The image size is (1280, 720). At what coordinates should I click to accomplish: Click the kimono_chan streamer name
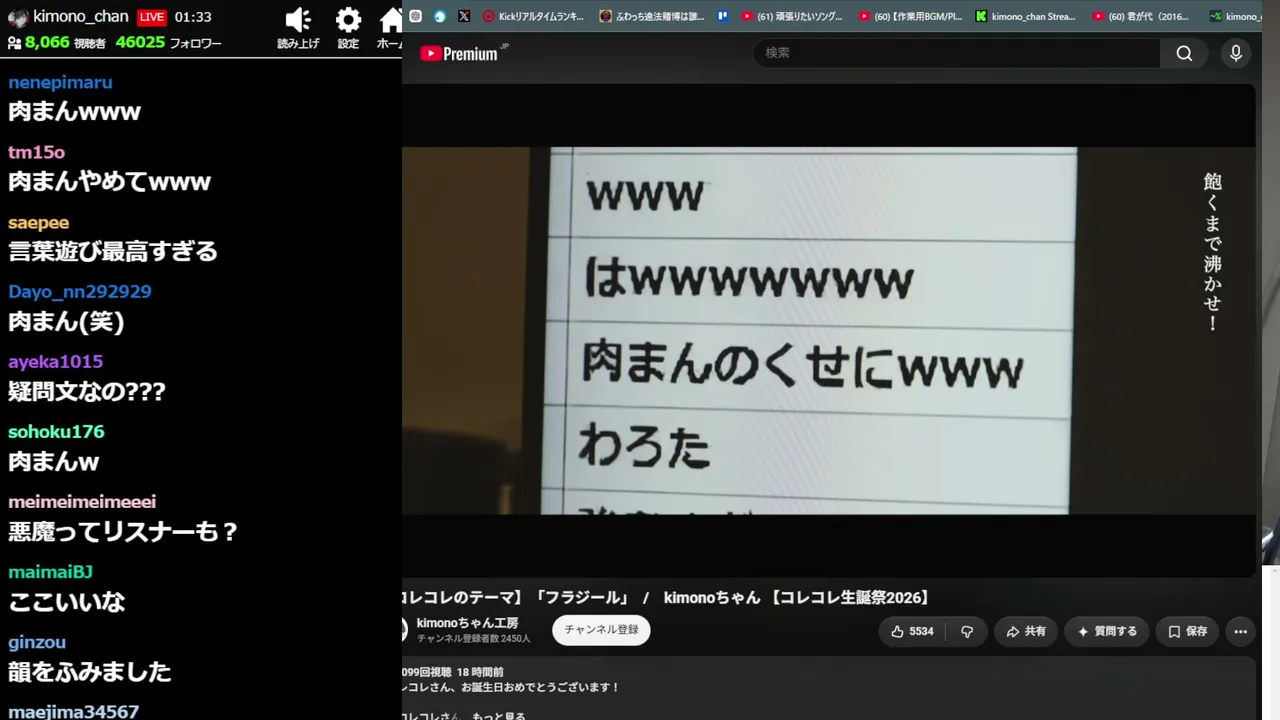(81, 17)
